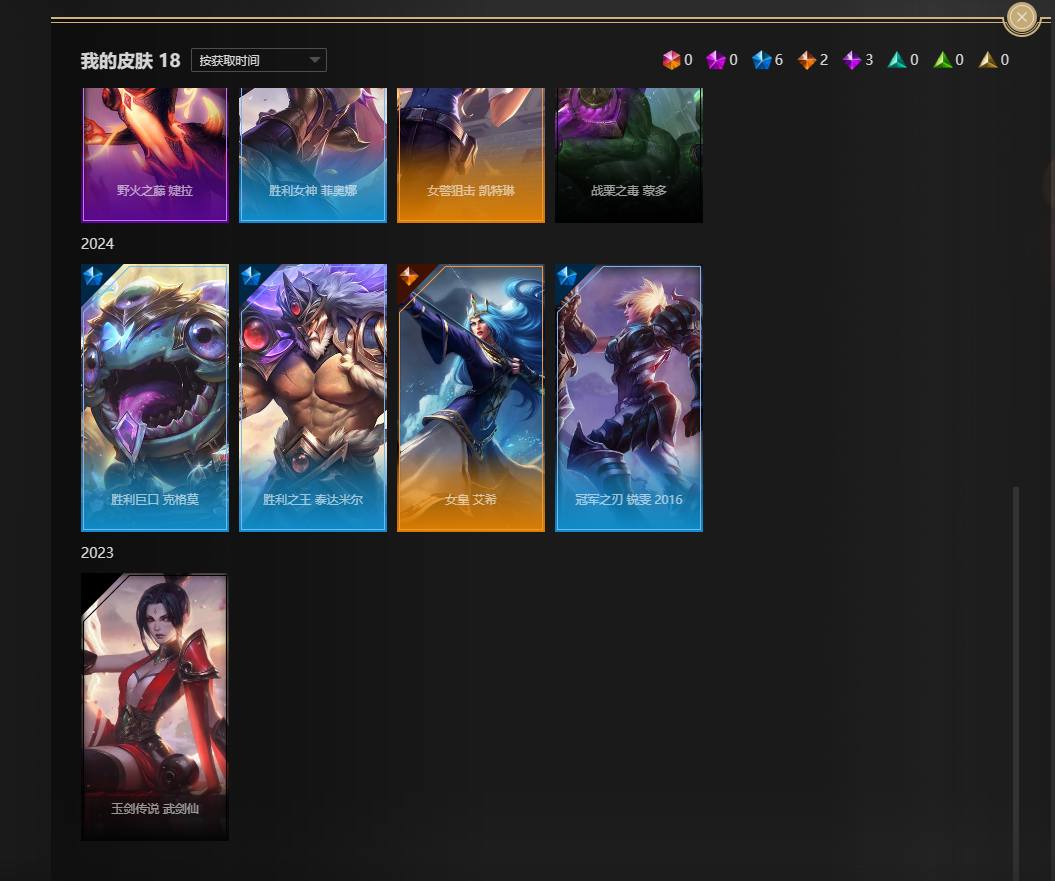Click the orange diamond gem showing 2
The width and height of the screenshot is (1055, 881).
pos(807,60)
